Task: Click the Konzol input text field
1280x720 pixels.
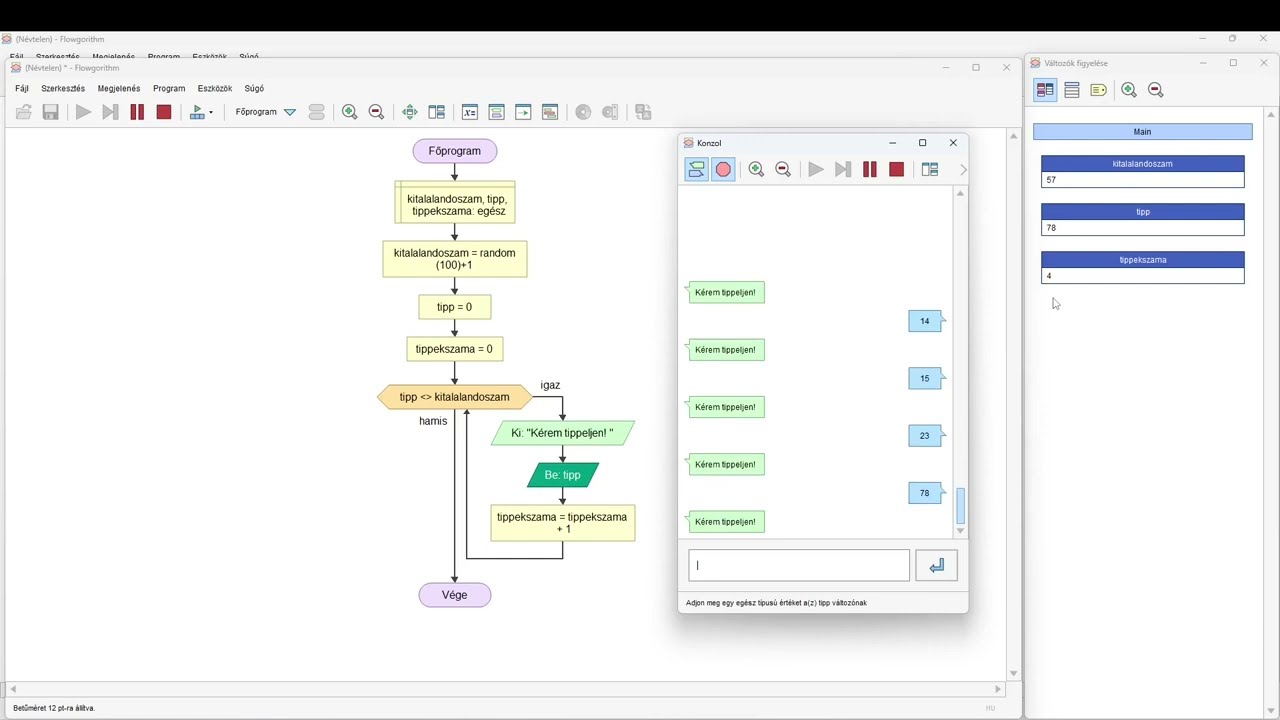Action: 799,565
